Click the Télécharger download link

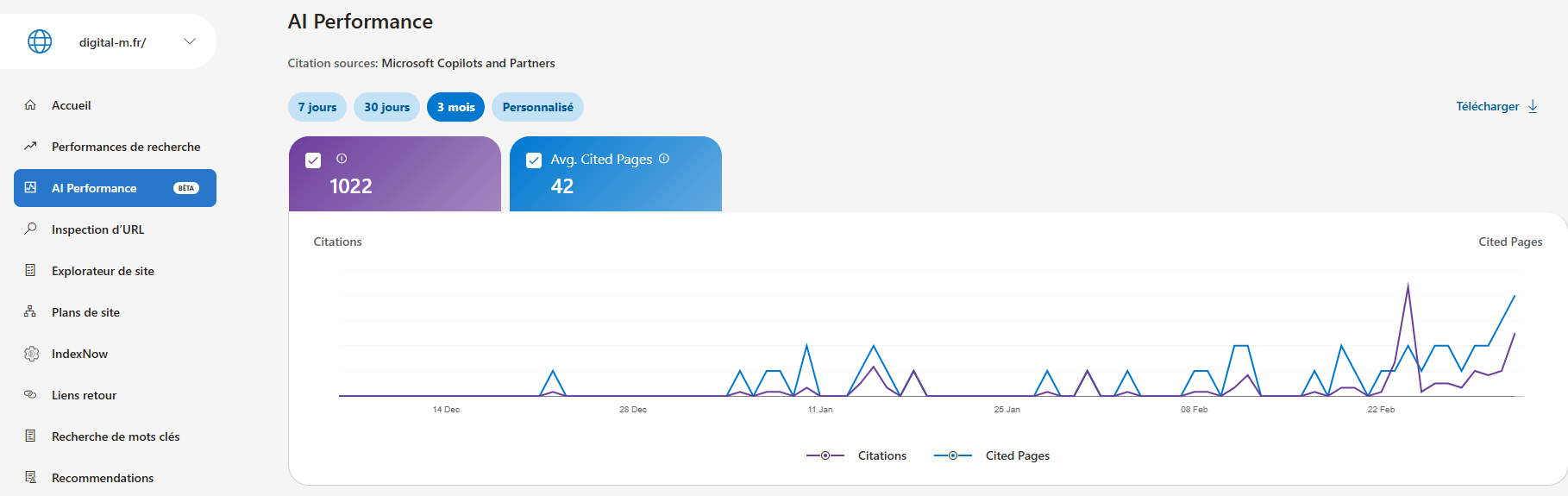click(x=1496, y=106)
